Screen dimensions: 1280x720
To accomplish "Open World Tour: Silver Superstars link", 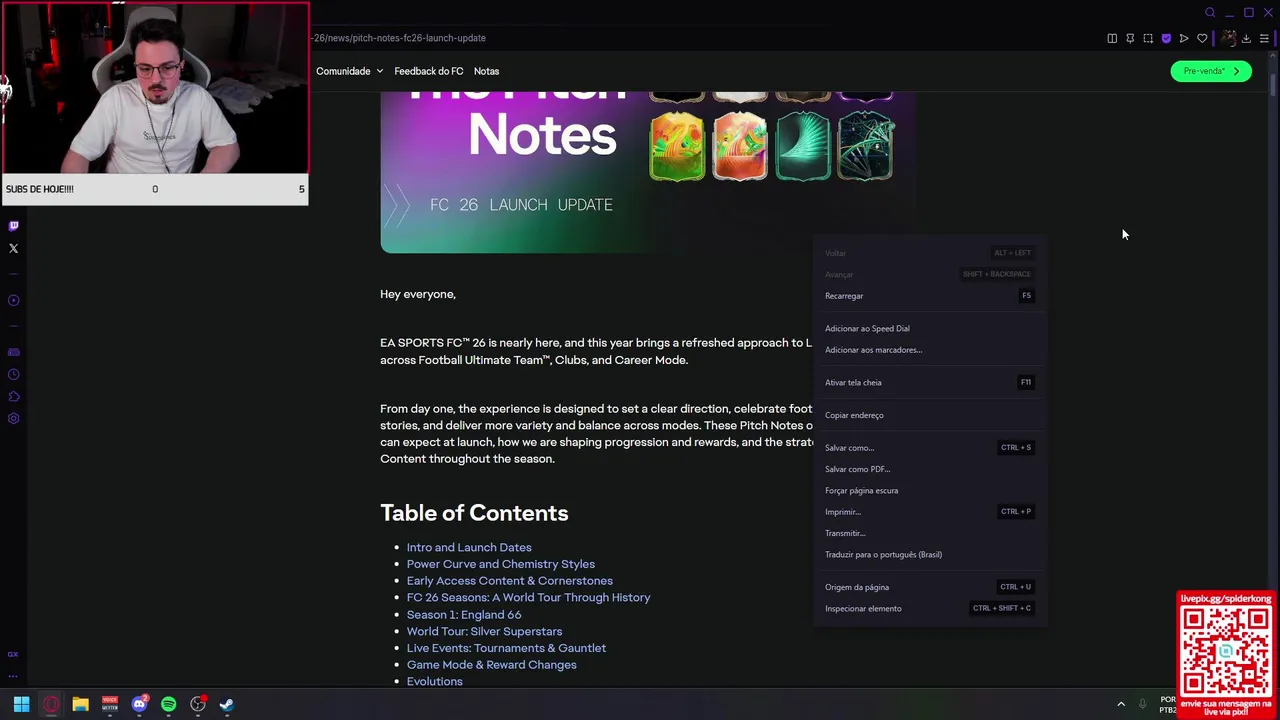I will click(x=484, y=631).
